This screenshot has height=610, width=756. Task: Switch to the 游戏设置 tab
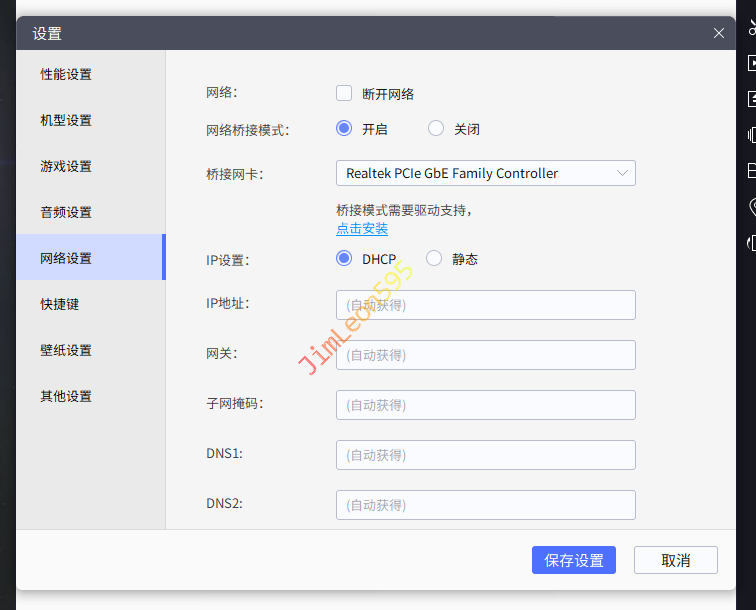66,166
